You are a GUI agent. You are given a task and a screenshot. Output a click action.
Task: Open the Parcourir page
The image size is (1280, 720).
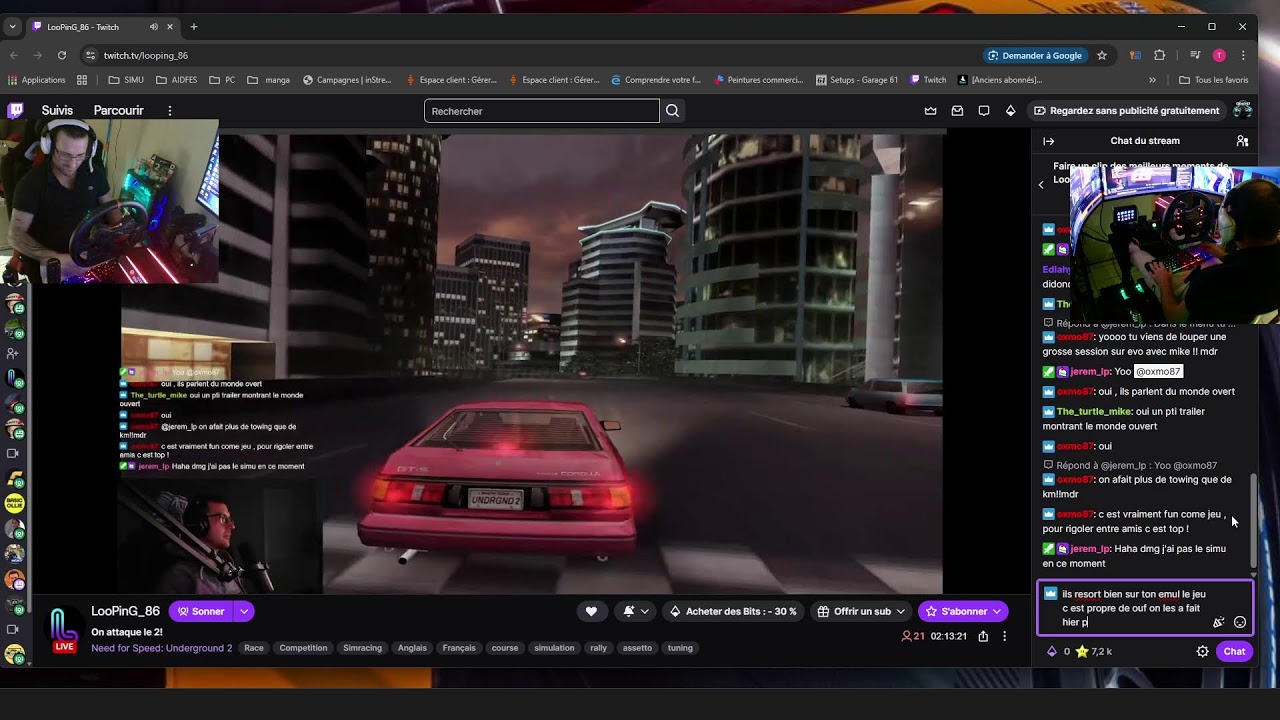119,111
